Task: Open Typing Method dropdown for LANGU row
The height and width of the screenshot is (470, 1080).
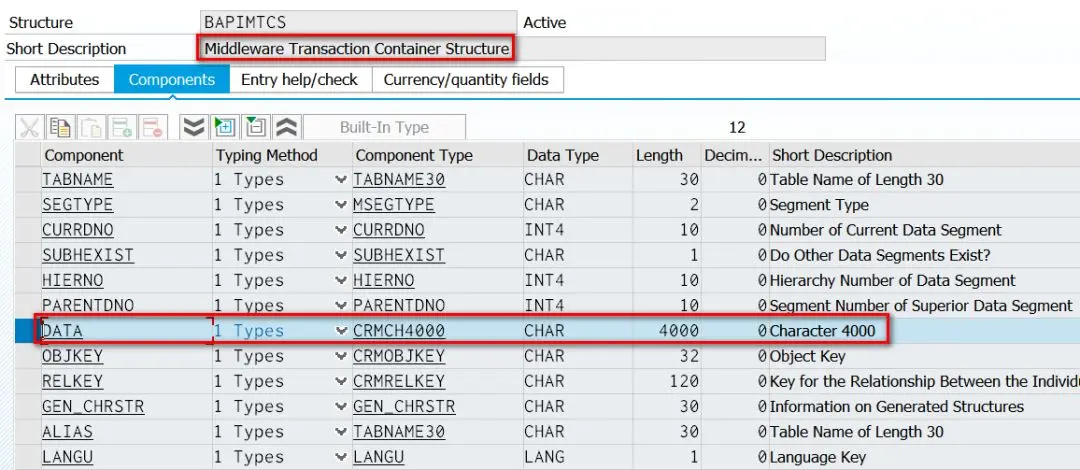Action: click(x=340, y=458)
